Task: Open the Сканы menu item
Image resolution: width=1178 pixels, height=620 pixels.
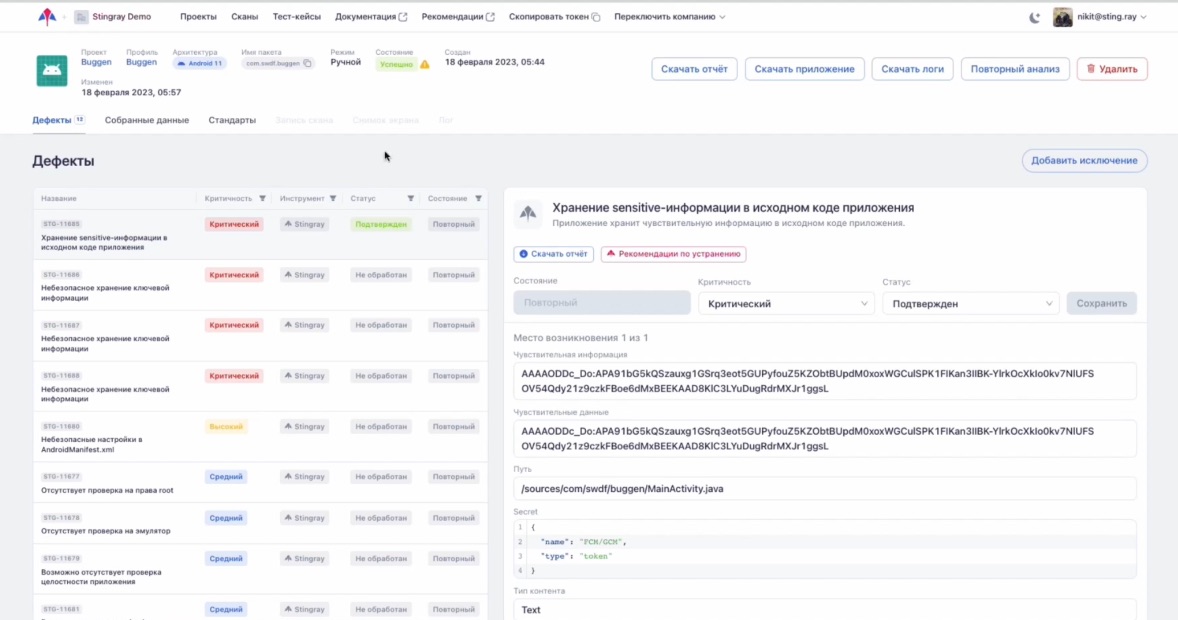Action: (x=244, y=17)
